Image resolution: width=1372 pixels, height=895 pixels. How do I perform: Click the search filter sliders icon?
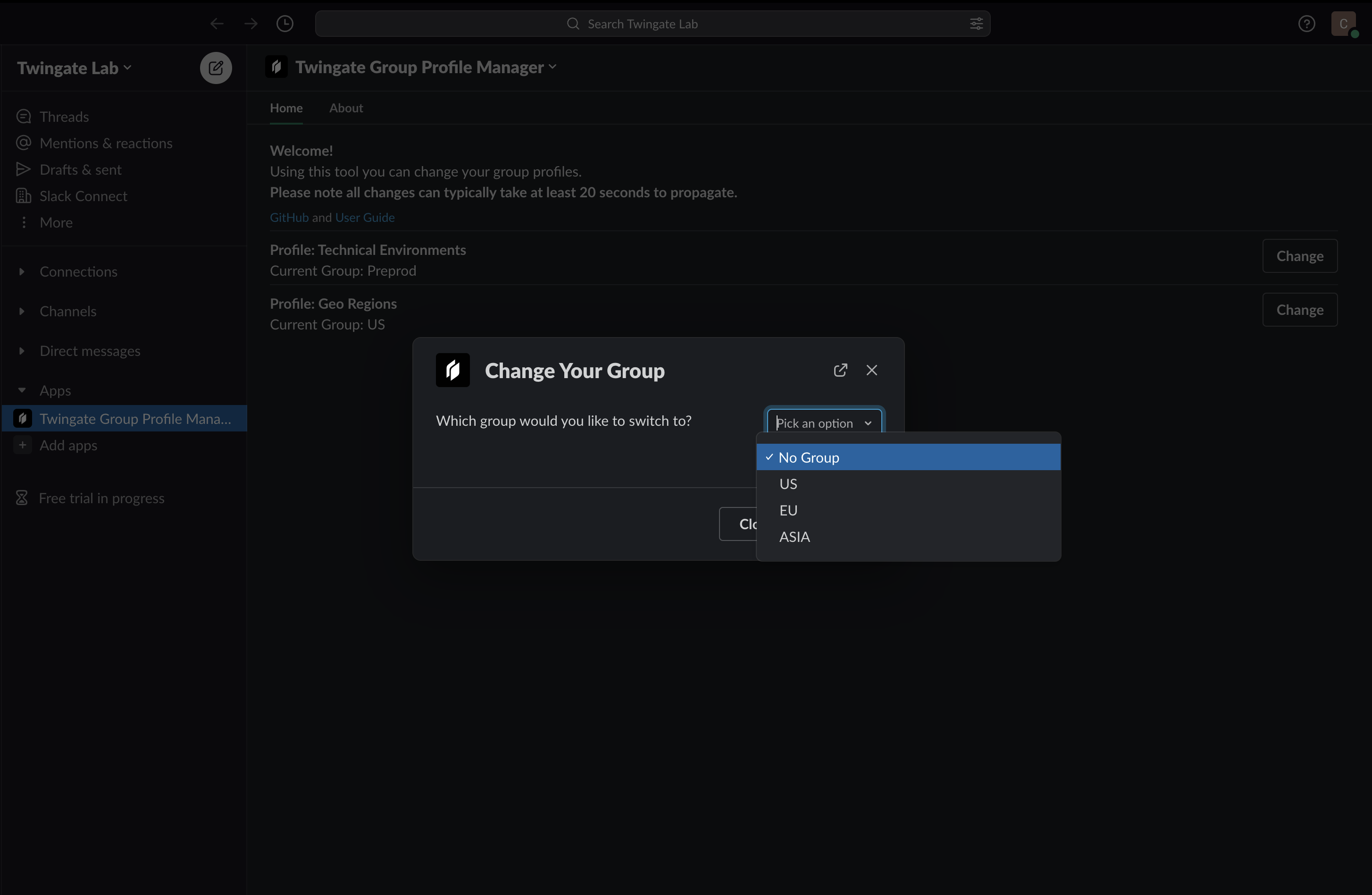pos(976,24)
